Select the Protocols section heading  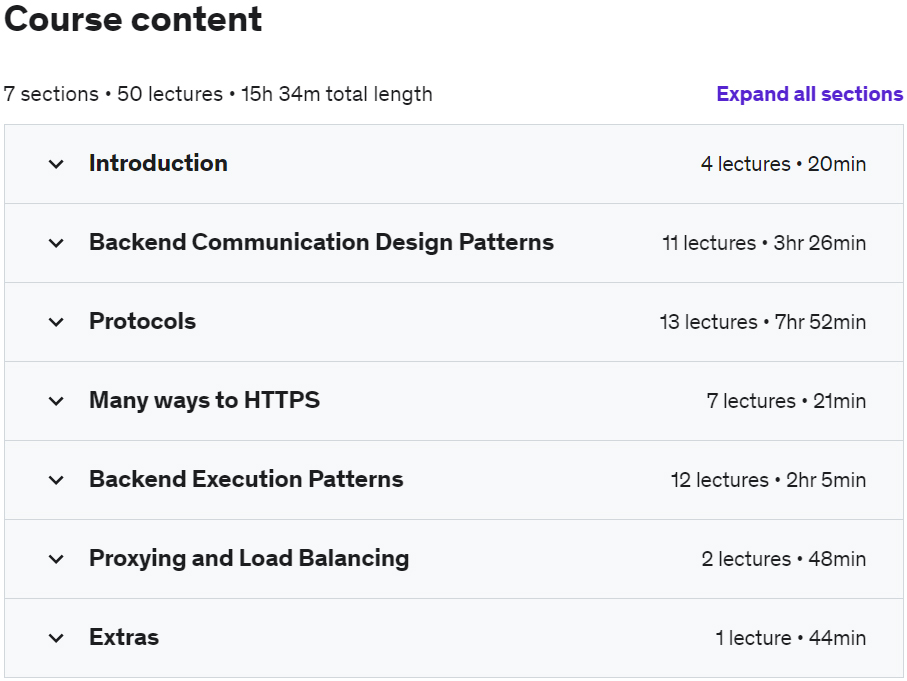(x=142, y=321)
